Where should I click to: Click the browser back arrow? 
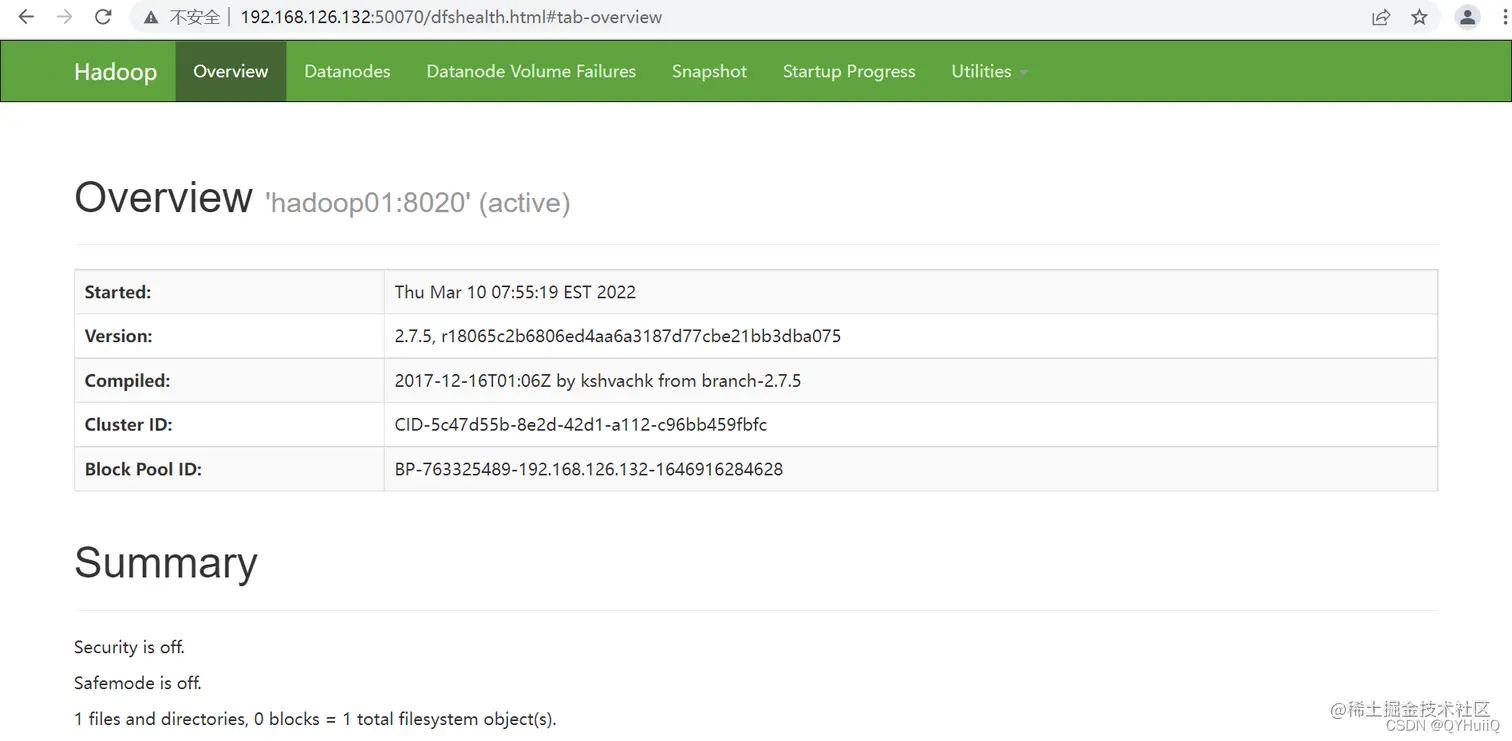click(x=27, y=17)
